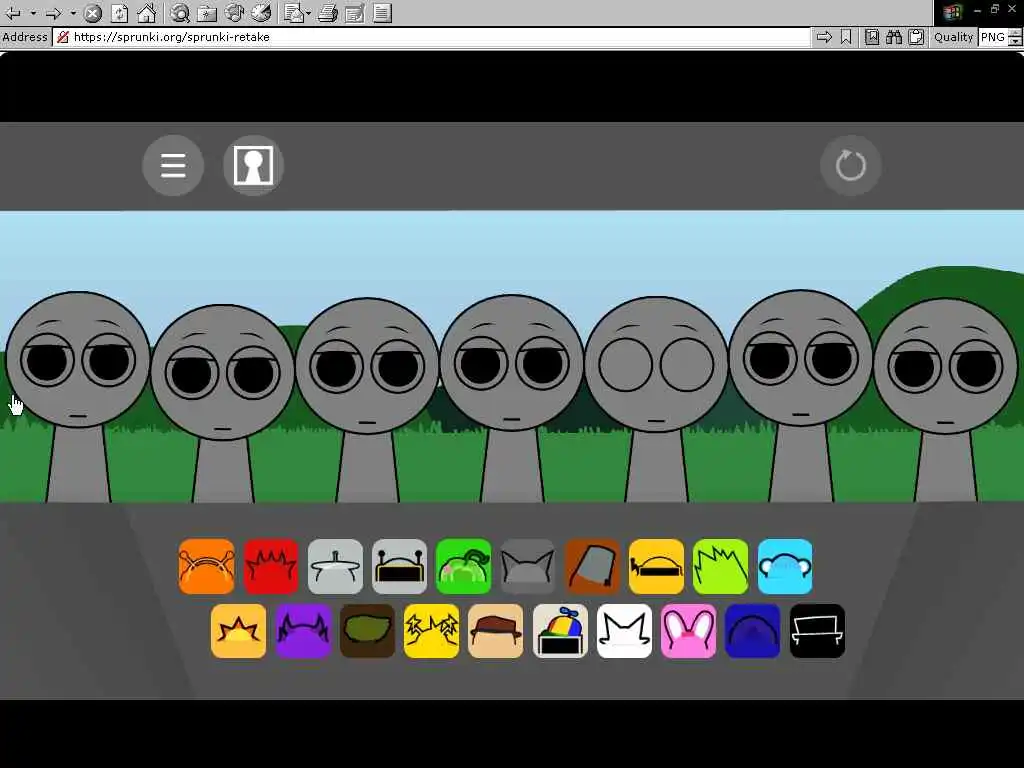Pick the pink bunny ears sound icon
This screenshot has height=768, width=1024.
coord(688,631)
